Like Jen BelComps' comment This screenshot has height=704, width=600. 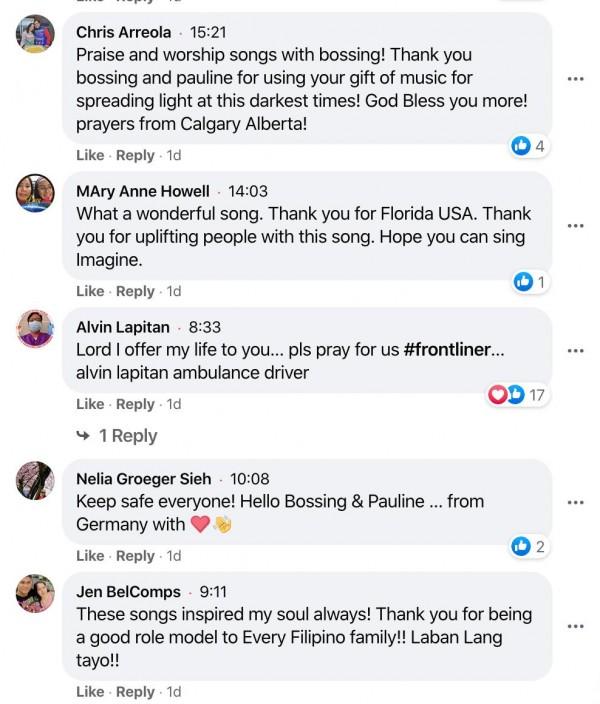tap(90, 692)
